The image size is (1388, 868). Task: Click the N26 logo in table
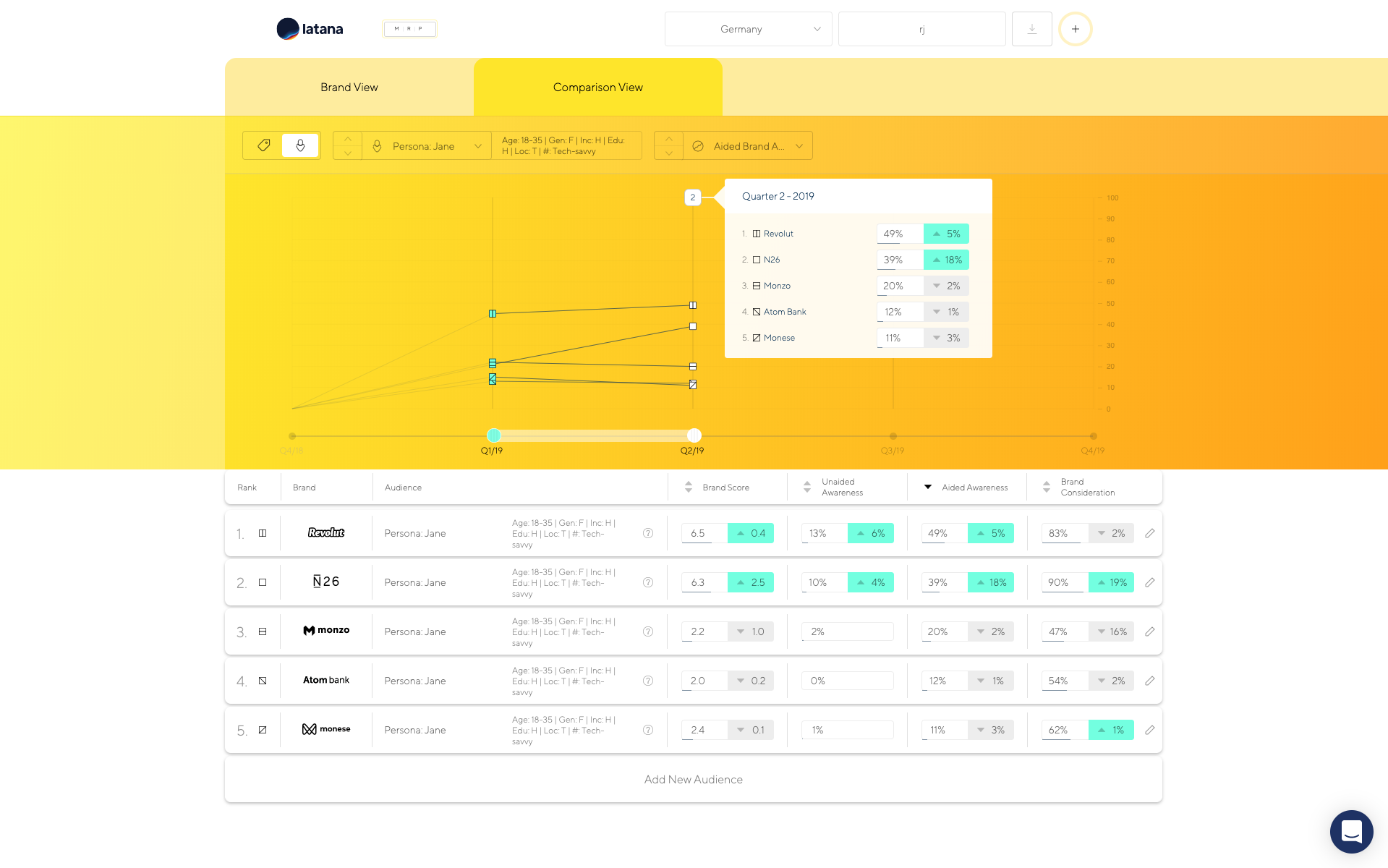326,582
